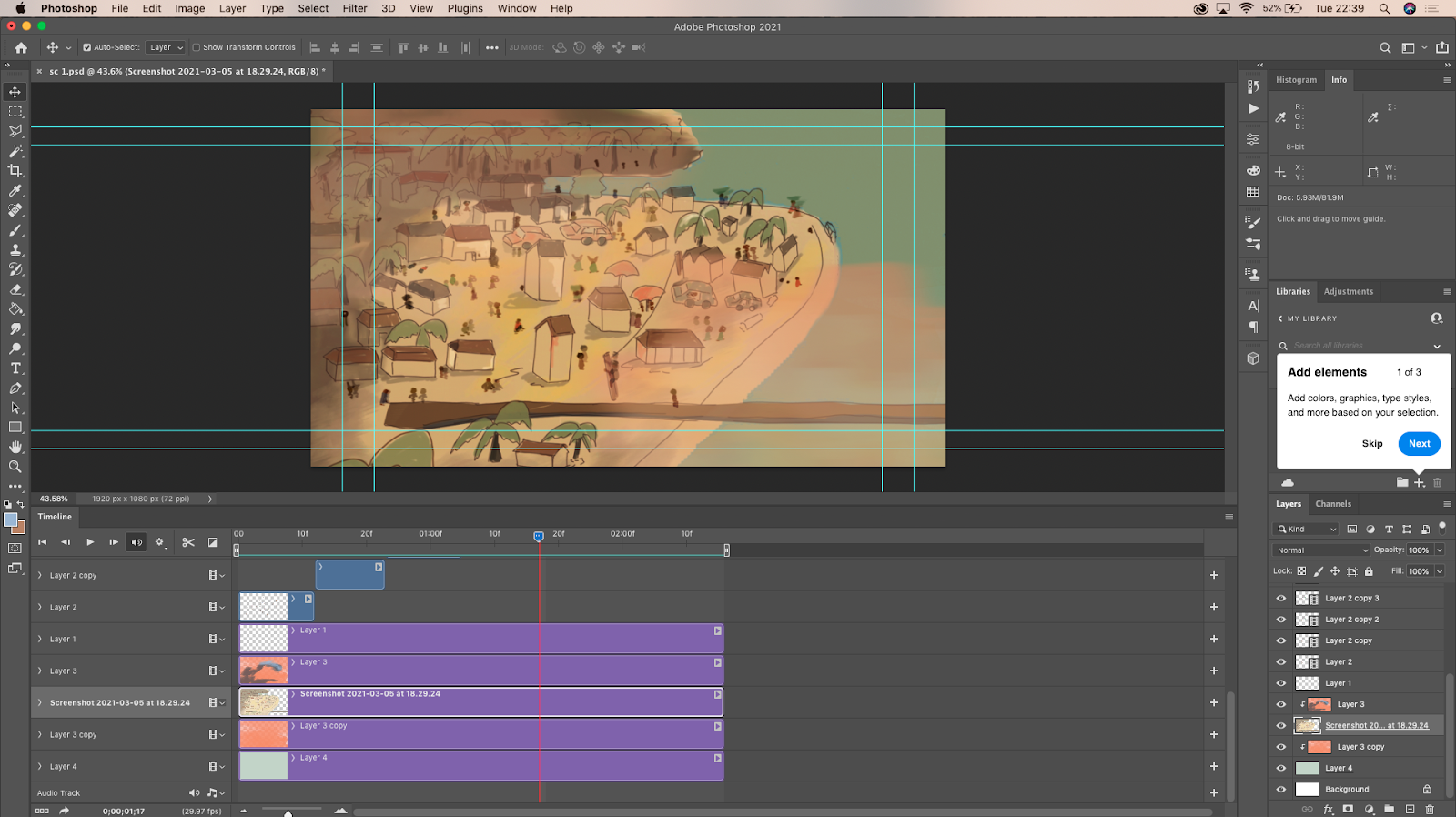Hide Layer 4 visibility eye

[1281, 769]
